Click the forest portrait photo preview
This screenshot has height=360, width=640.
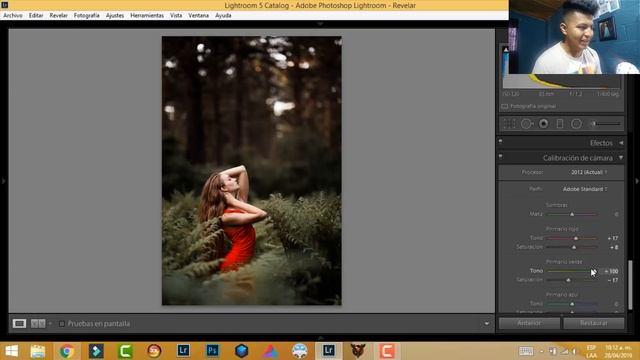(252, 171)
